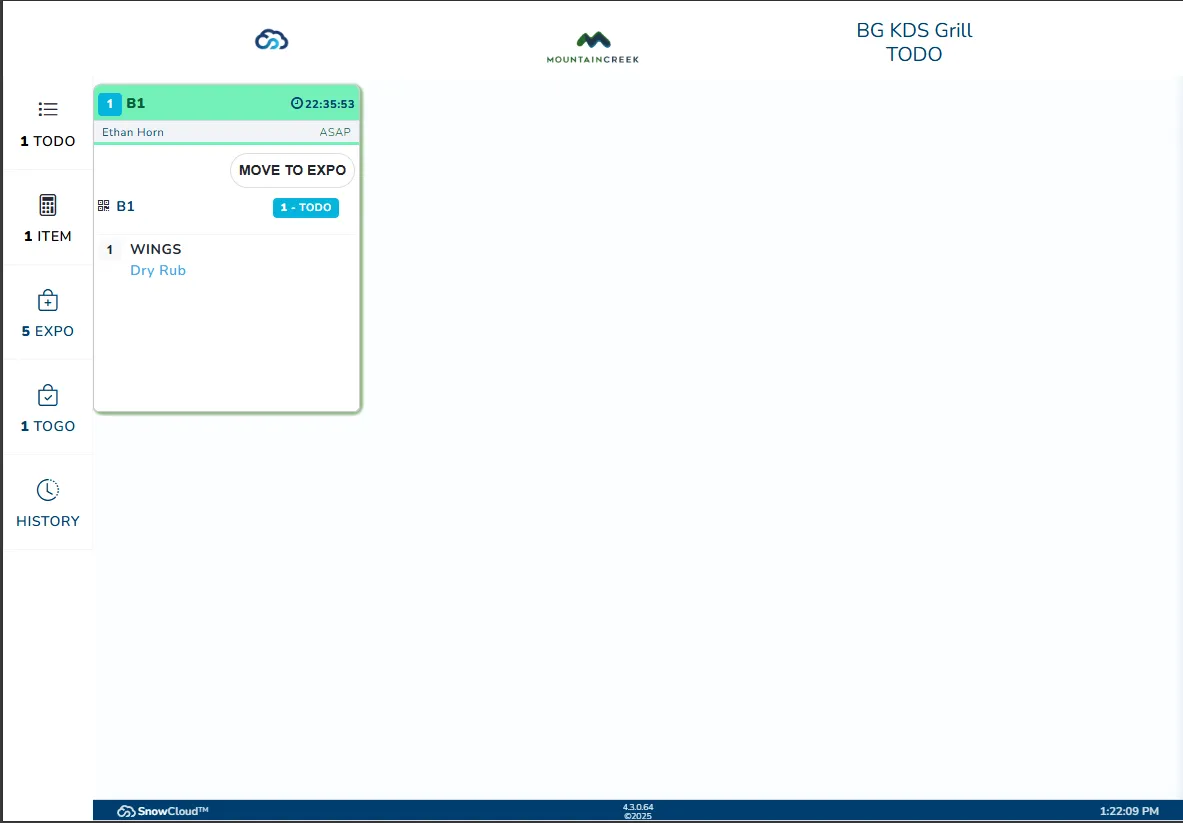Click the SnowCloud cloud logo in header
The image size is (1183, 823).
click(x=272, y=39)
